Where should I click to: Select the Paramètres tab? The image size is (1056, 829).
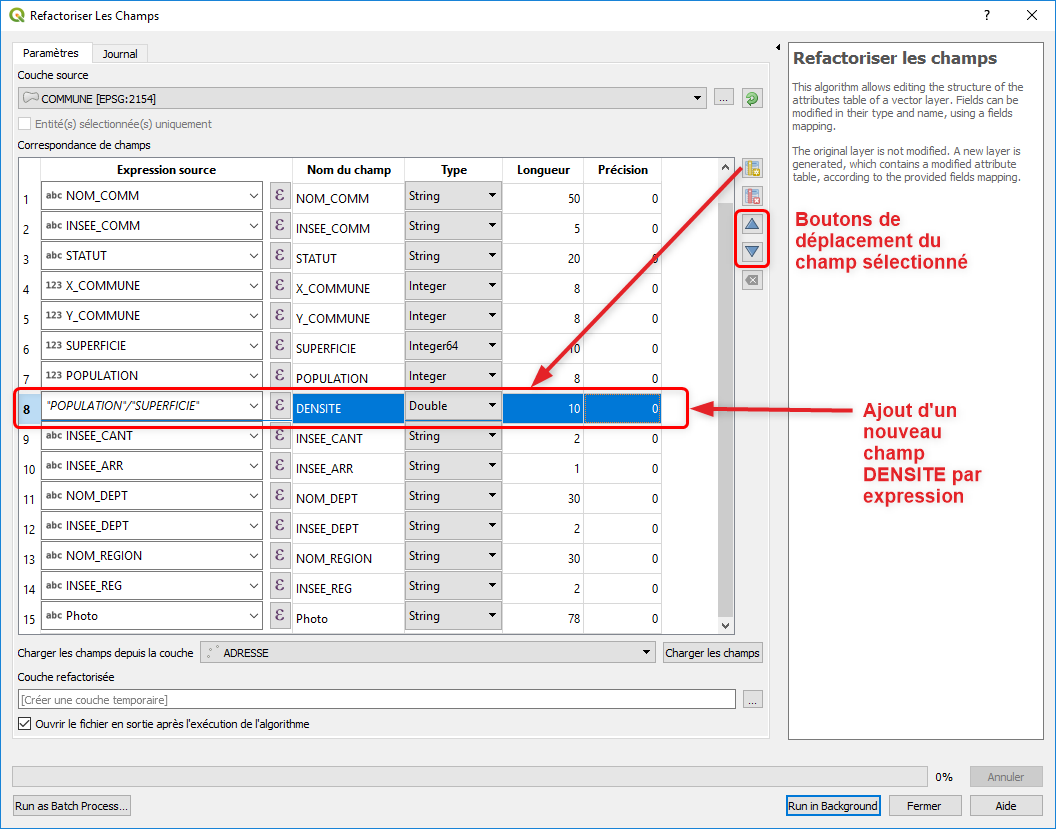point(51,53)
